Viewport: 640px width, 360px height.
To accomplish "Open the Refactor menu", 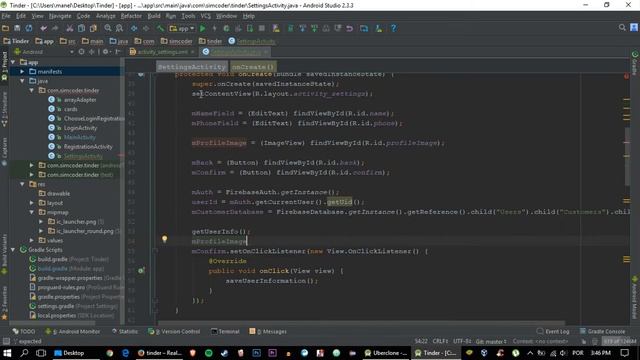I will click(131, 16).
